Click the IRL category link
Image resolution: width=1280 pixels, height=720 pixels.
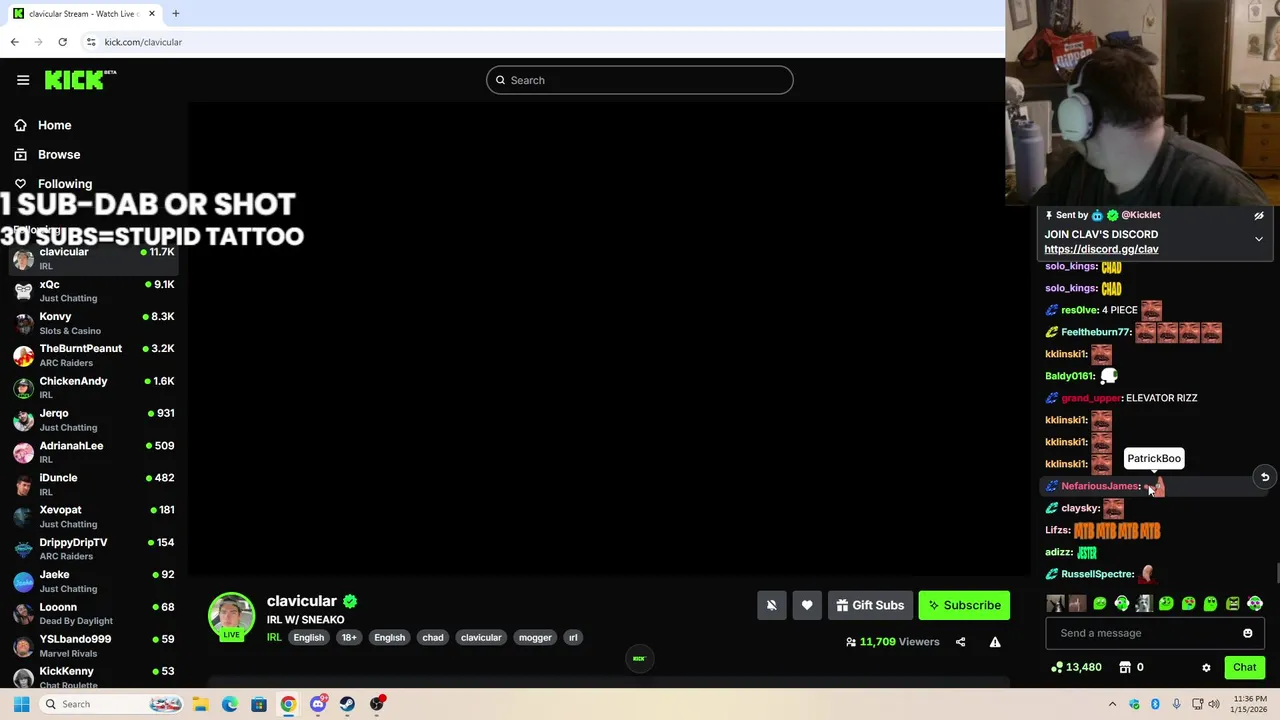pos(274,637)
